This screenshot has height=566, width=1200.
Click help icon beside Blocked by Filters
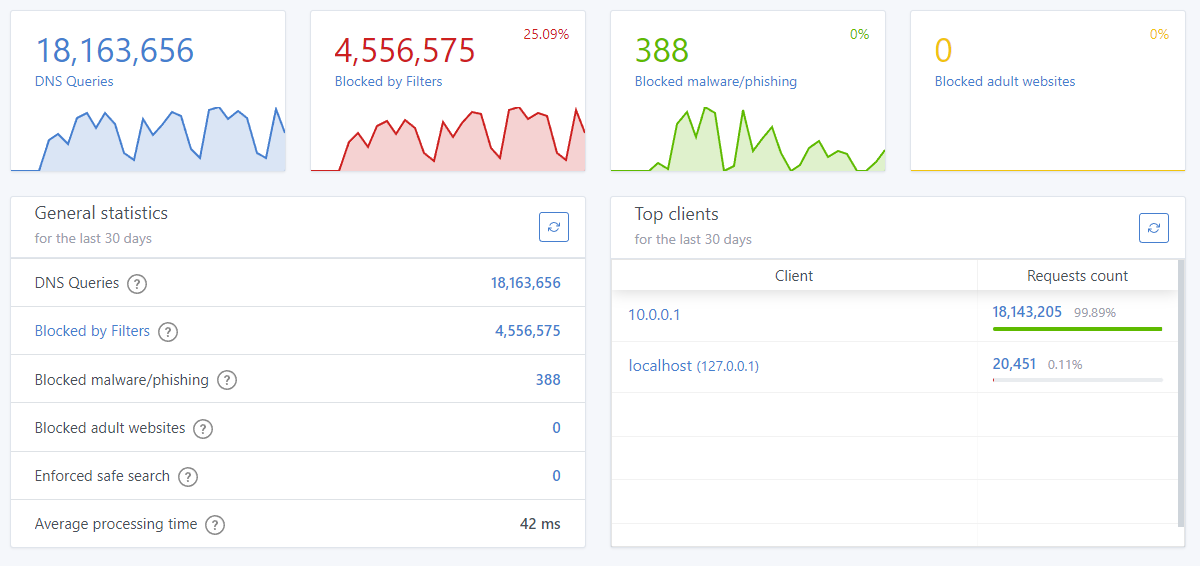coord(168,332)
